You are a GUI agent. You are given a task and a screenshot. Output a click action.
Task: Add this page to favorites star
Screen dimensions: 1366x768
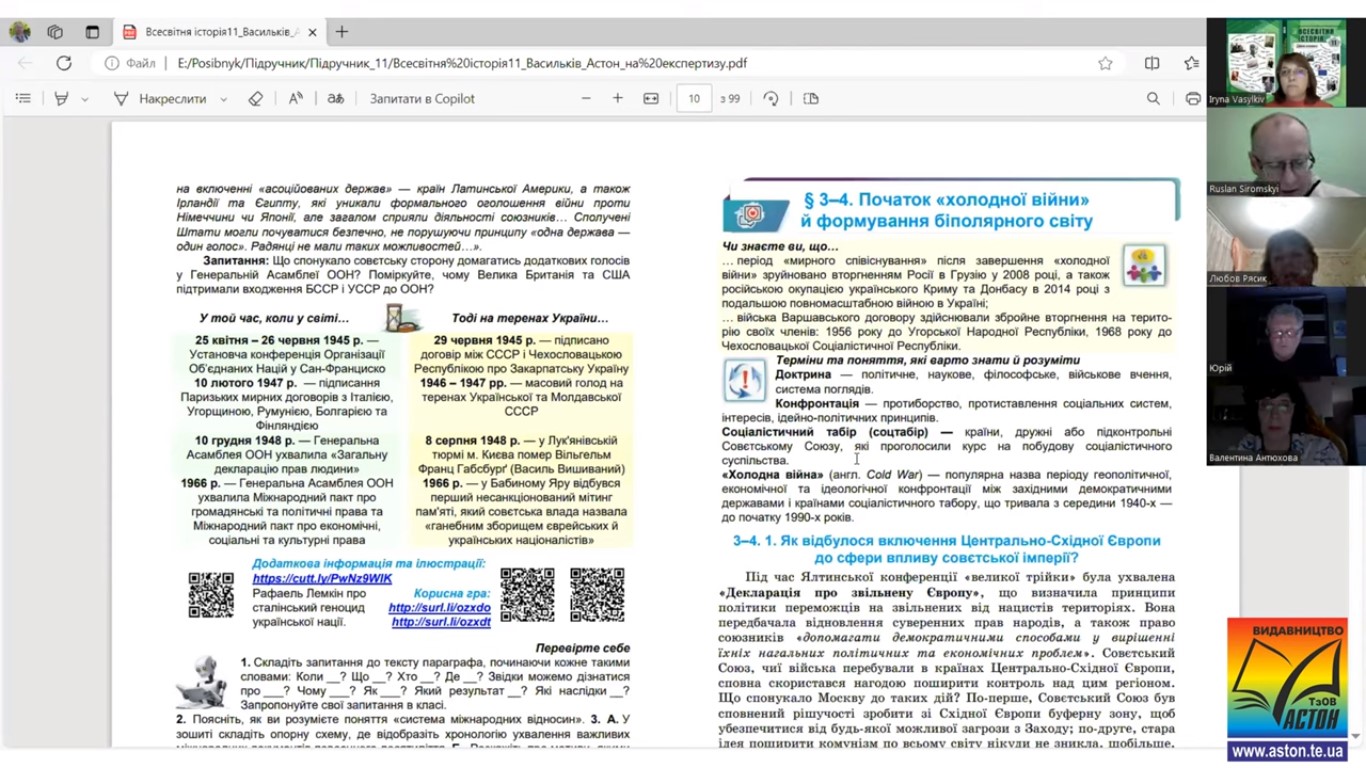(1105, 63)
